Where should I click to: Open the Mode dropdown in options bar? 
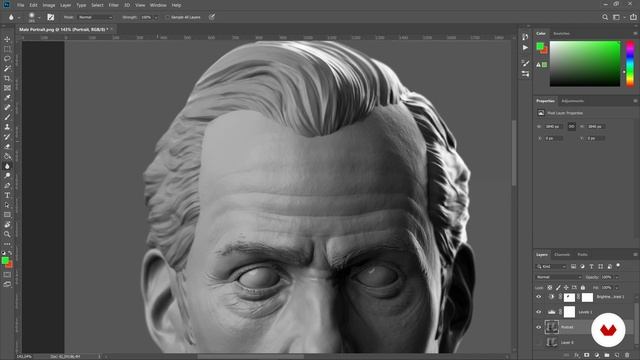95,18
